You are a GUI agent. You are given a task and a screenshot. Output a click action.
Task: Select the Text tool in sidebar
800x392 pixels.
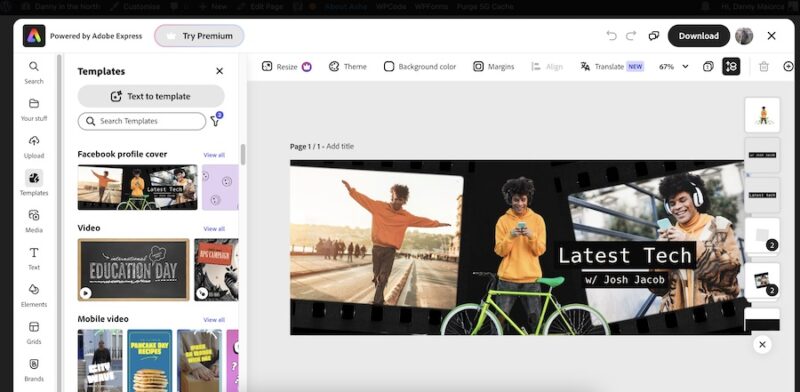click(x=34, y=258)
